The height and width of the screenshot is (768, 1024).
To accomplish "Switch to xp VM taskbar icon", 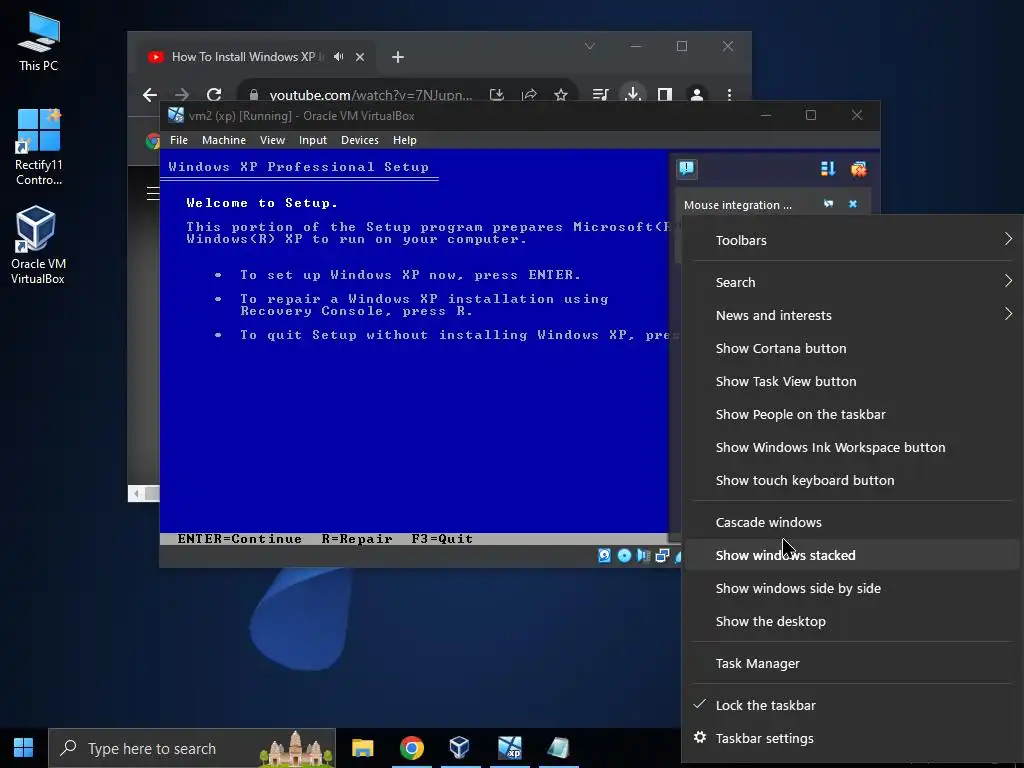I will 509,748.
